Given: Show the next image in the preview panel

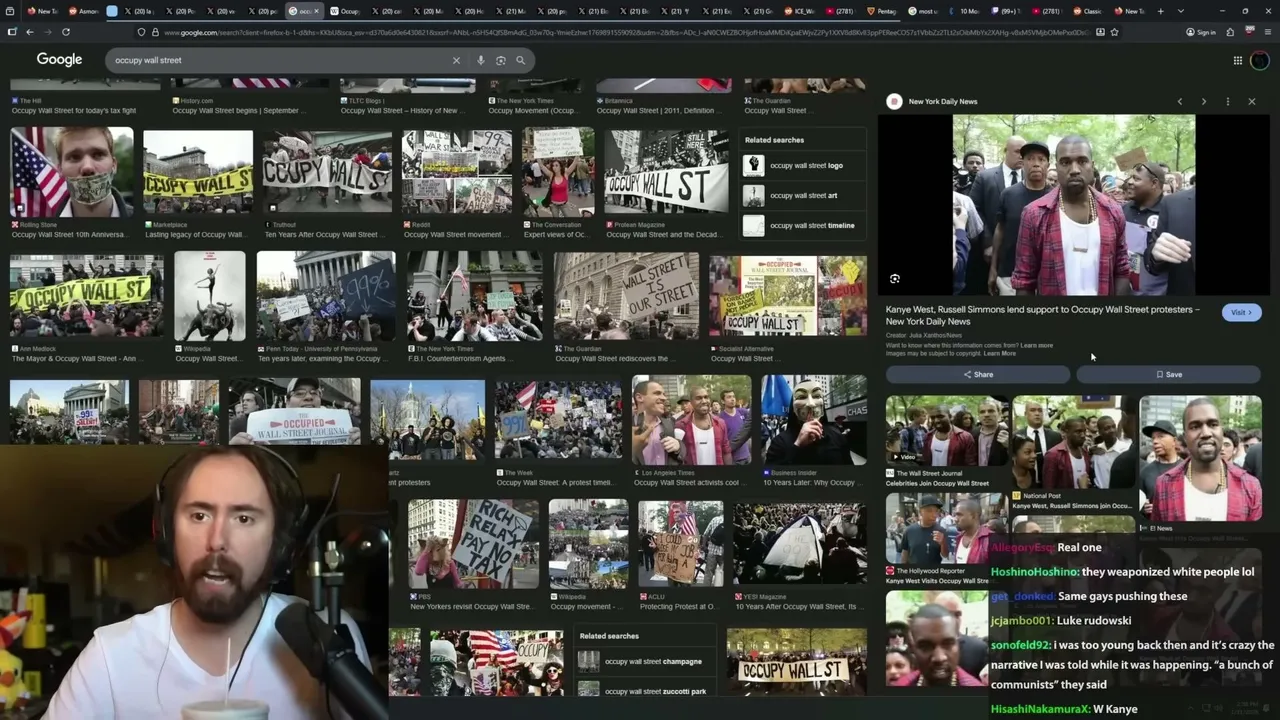Looking at the screenshot, I should 1204,101.
